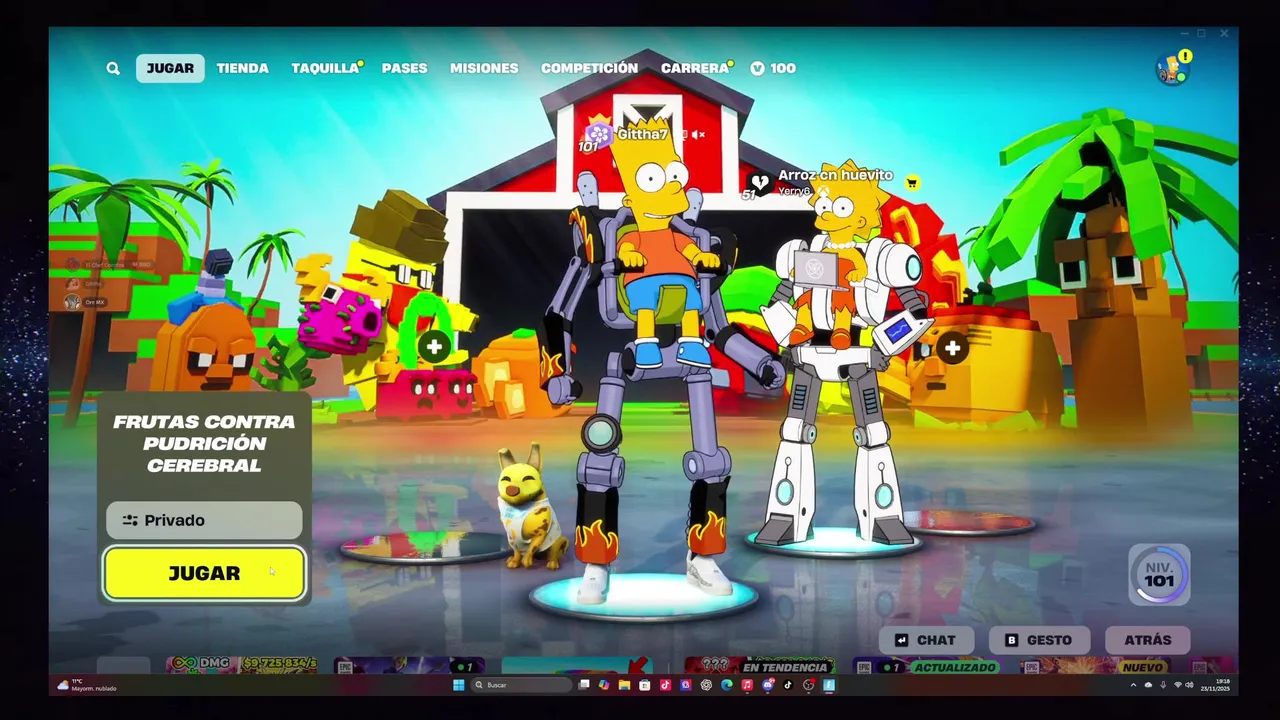The width and height of the screenshot is (1280, 720).
Task: Change the Privado party privacy setting
Action: point(204,520)
